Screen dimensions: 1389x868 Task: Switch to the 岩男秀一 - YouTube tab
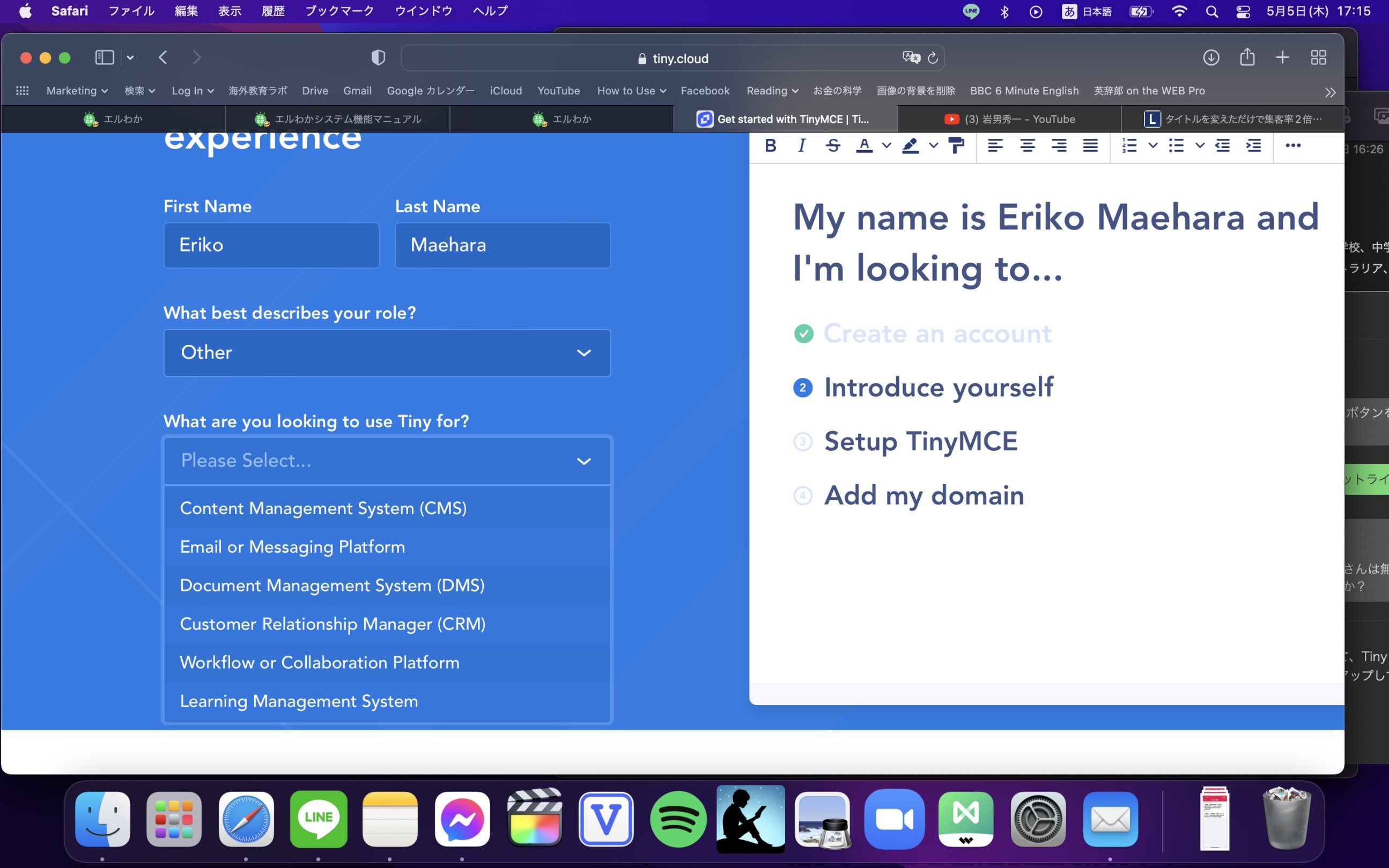(1009, 119)
